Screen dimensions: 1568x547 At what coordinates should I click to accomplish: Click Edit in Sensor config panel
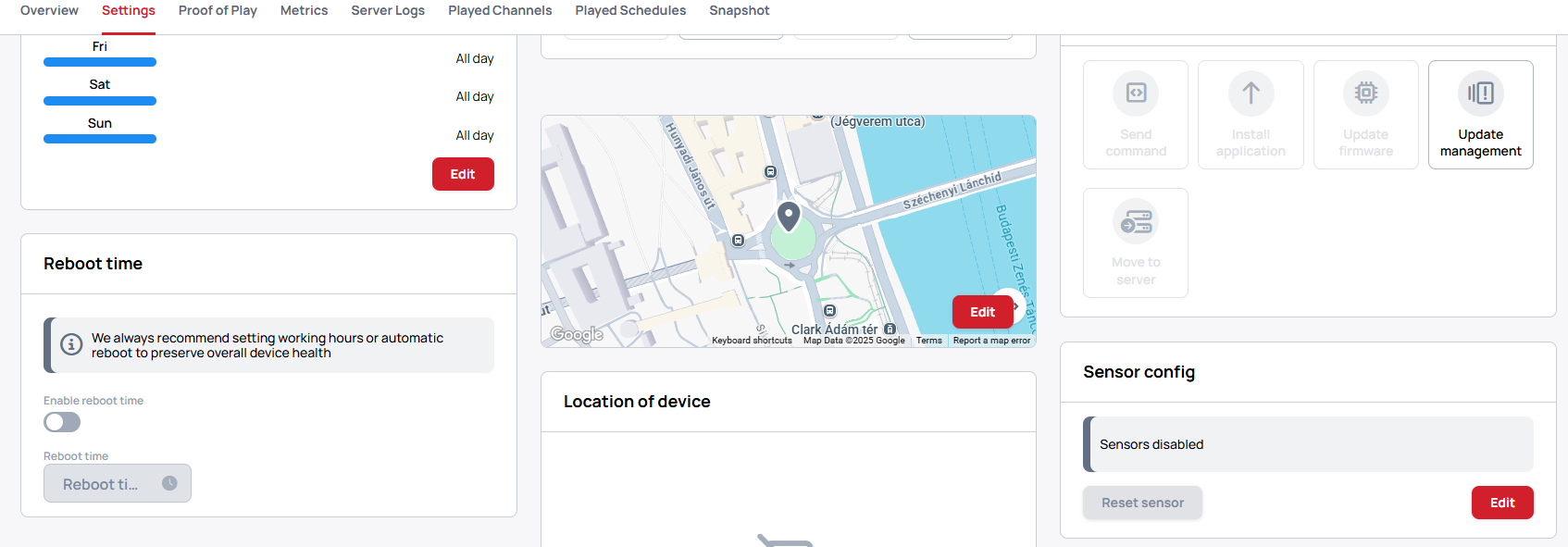(1502, 503)
